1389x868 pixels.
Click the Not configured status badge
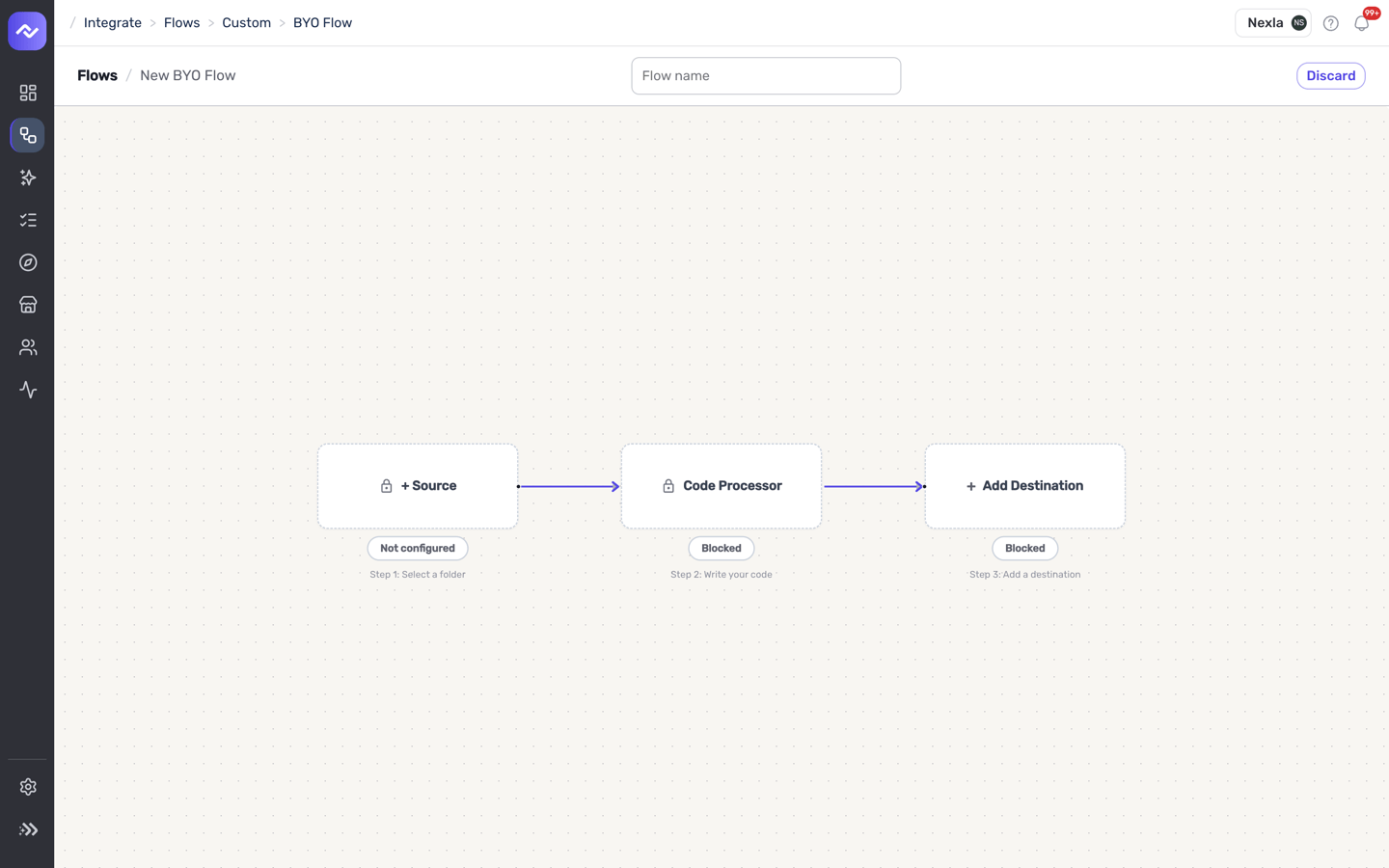tap(418, 548)
